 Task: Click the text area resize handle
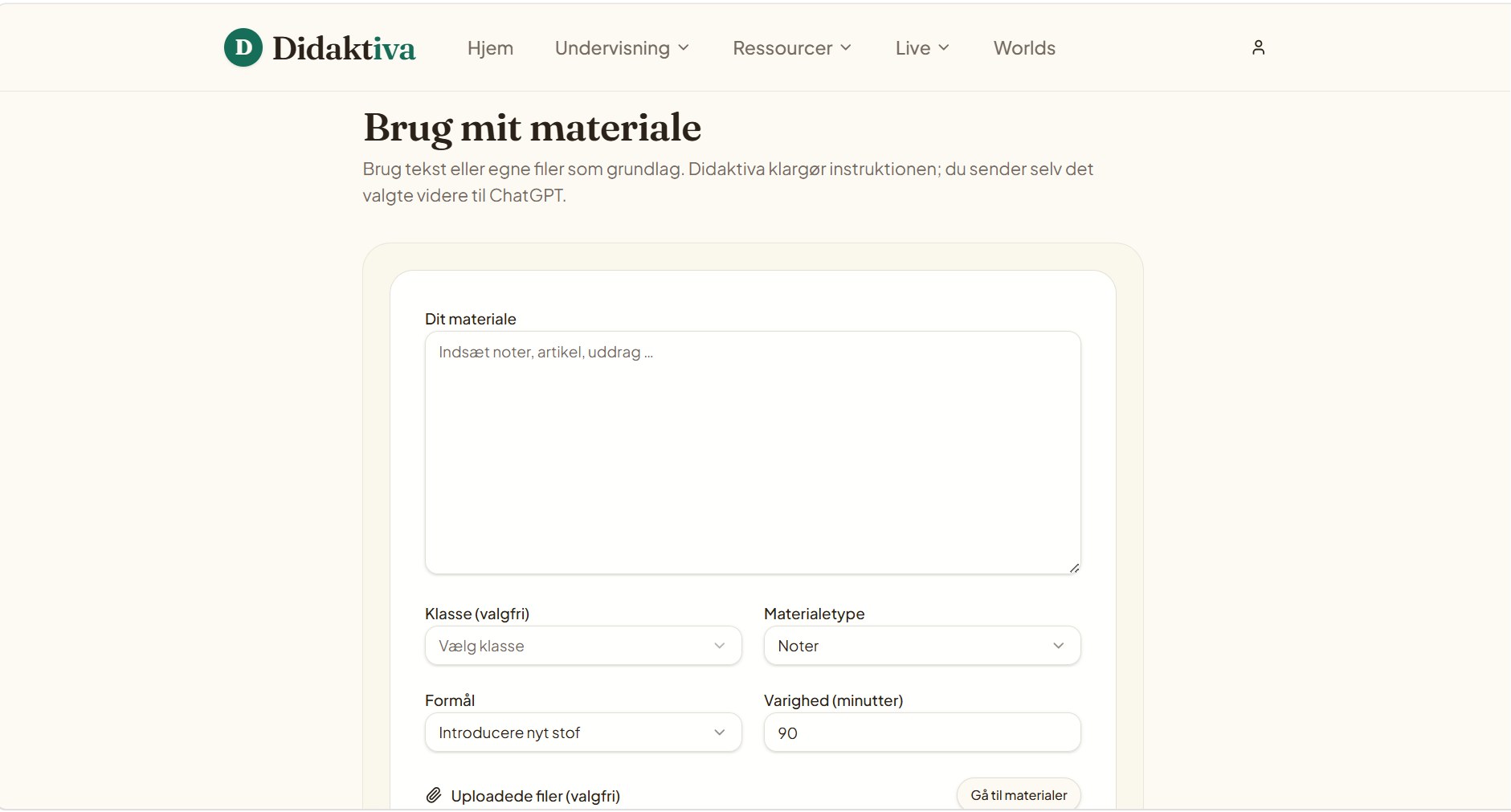tap(1074, 568)
